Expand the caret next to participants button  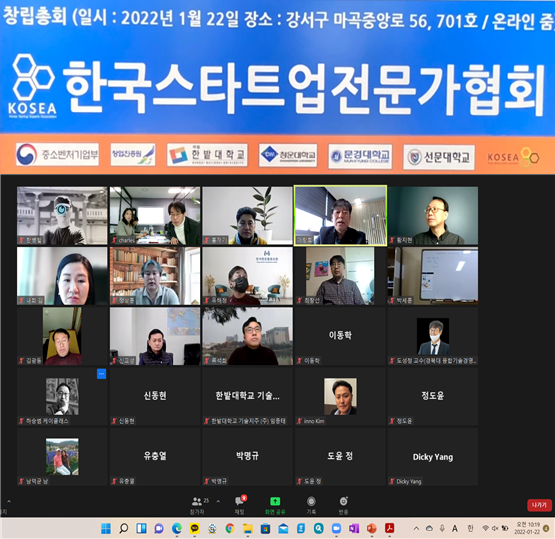pyautogui.click(x=218, y=501)
